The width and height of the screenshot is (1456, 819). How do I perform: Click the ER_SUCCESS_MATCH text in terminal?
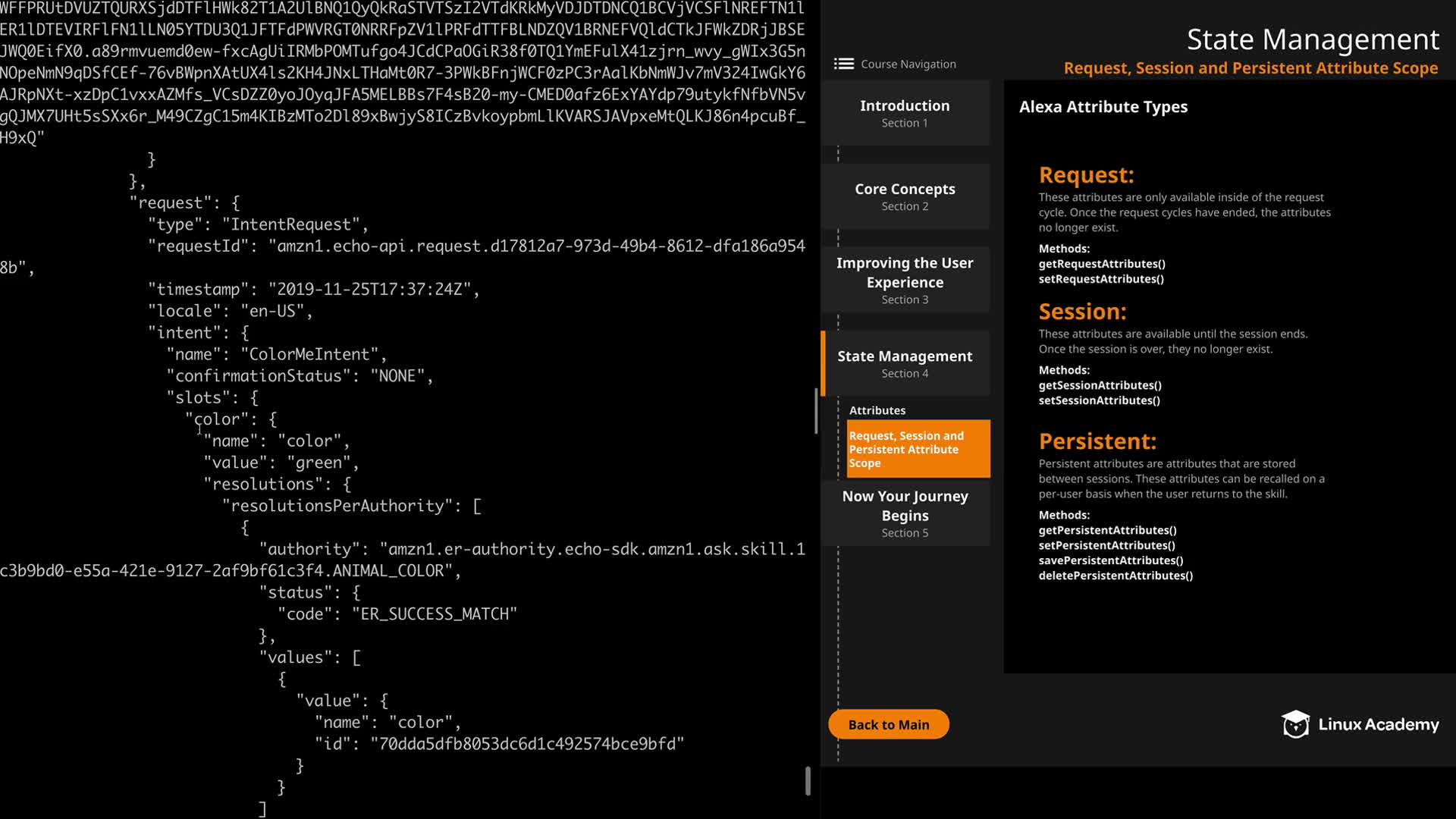click(x=434, y=613)
